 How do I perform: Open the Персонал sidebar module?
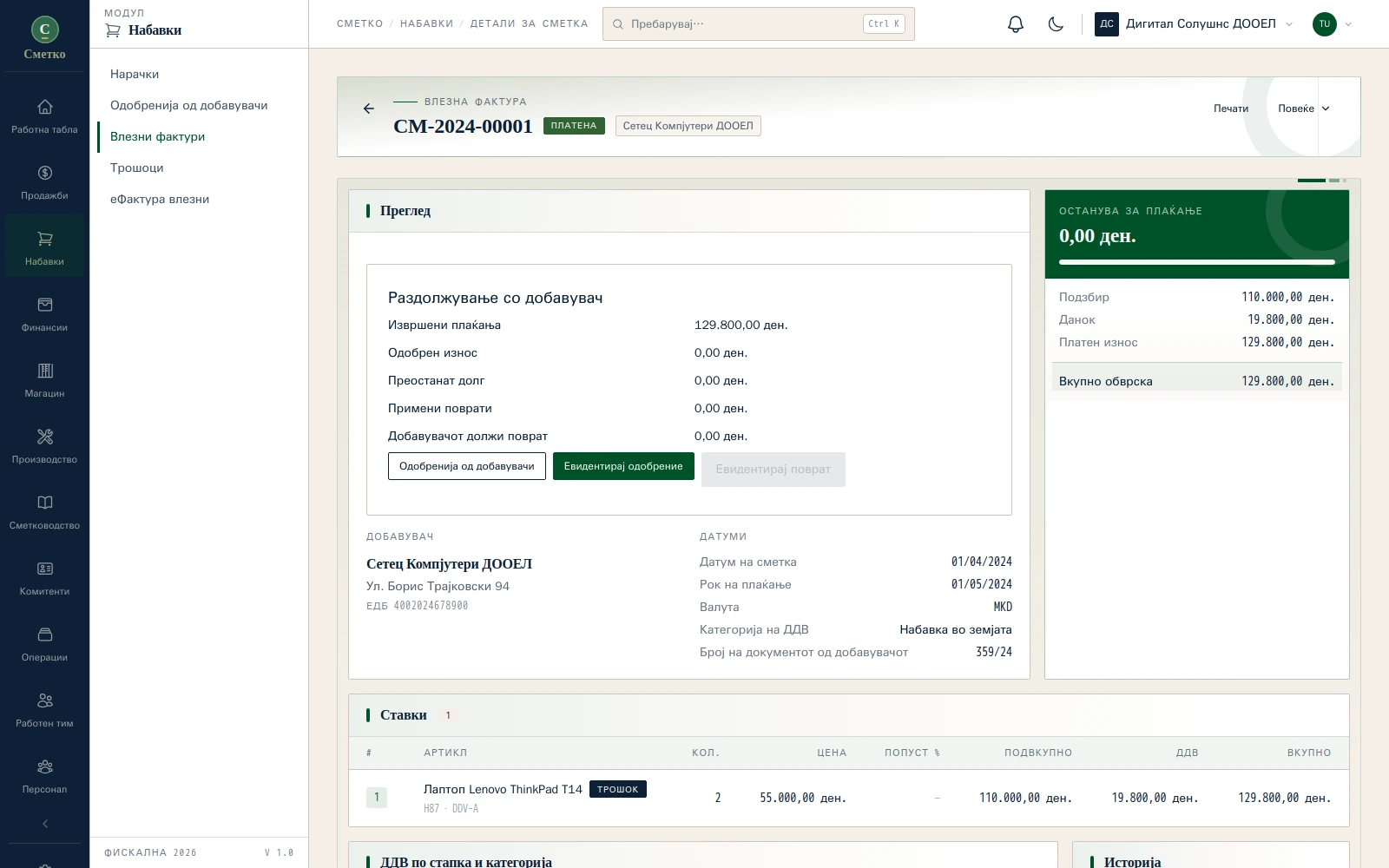coord(44,775)
